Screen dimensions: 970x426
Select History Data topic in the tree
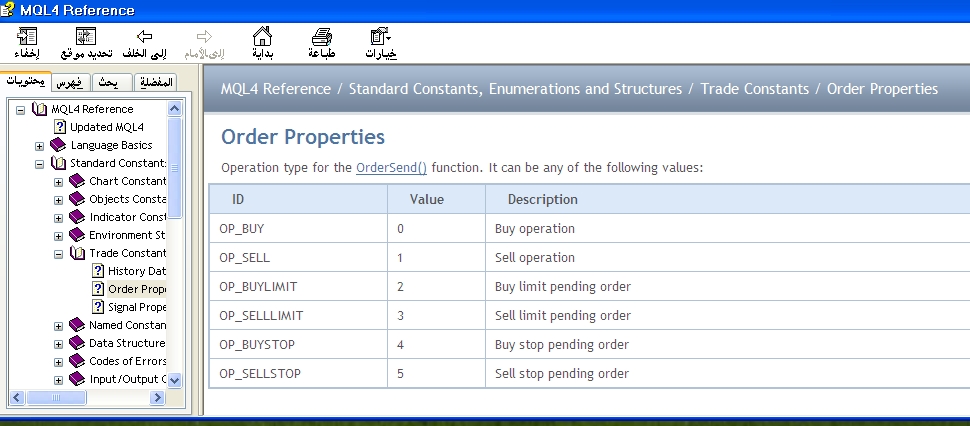click(136, 271)
